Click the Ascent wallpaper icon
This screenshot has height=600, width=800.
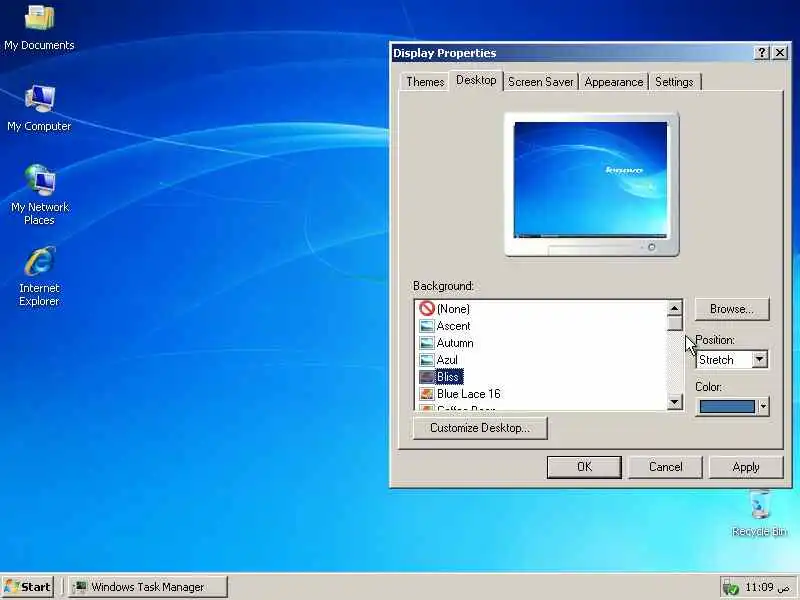click(427, 326)
